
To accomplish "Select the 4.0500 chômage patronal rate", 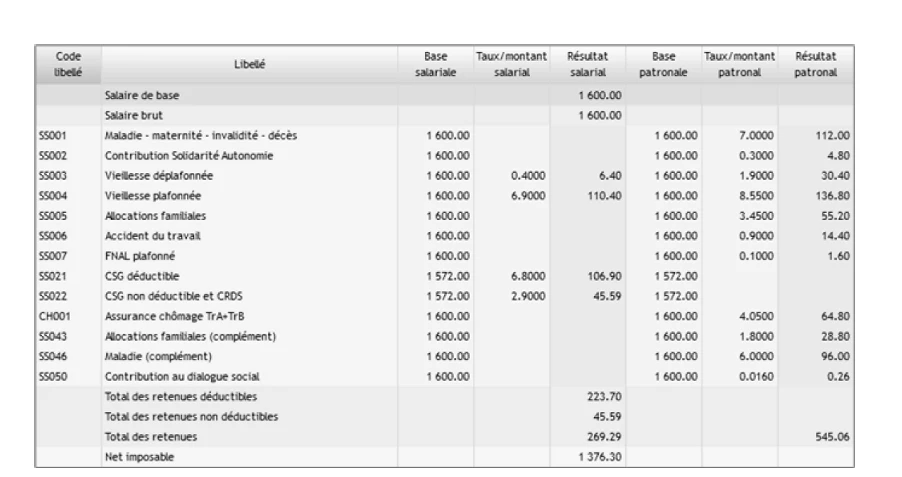I will point(756,317).
